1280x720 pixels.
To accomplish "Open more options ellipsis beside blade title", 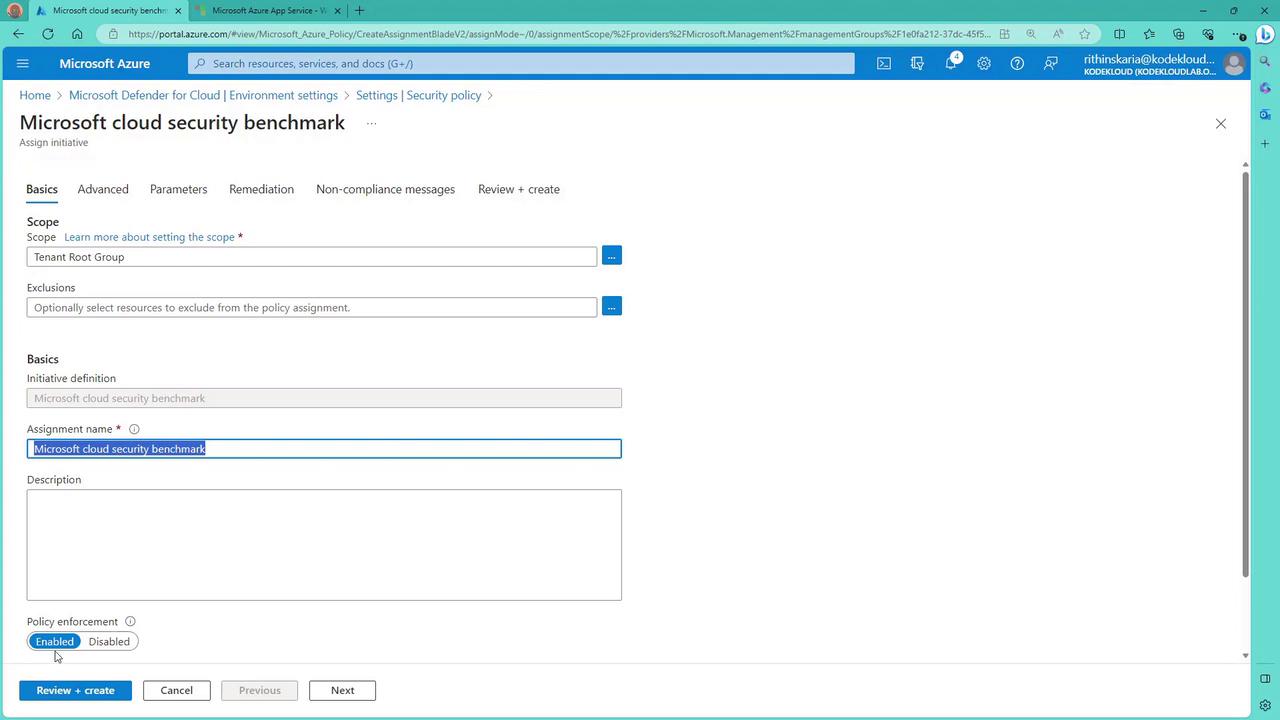I will [x=371, y=123].
